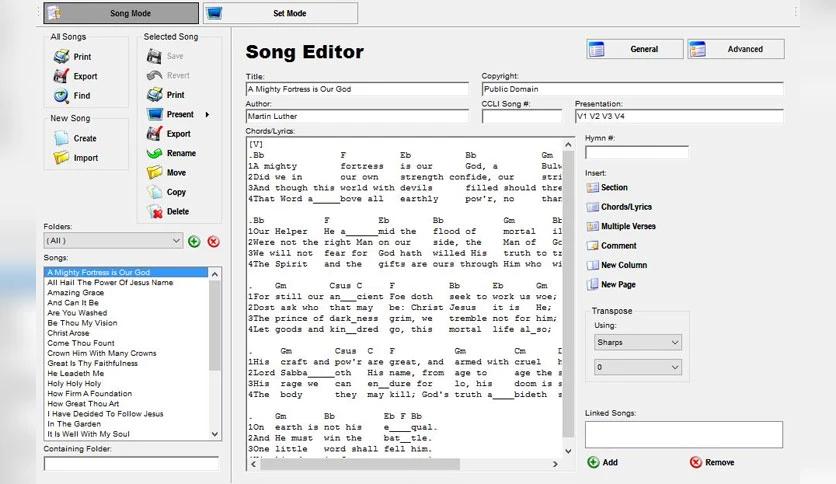Image resolution: width=836 pixels, height=484 pixels.
Task: Click the Presentation order field
Action: [x=679, y=116]
